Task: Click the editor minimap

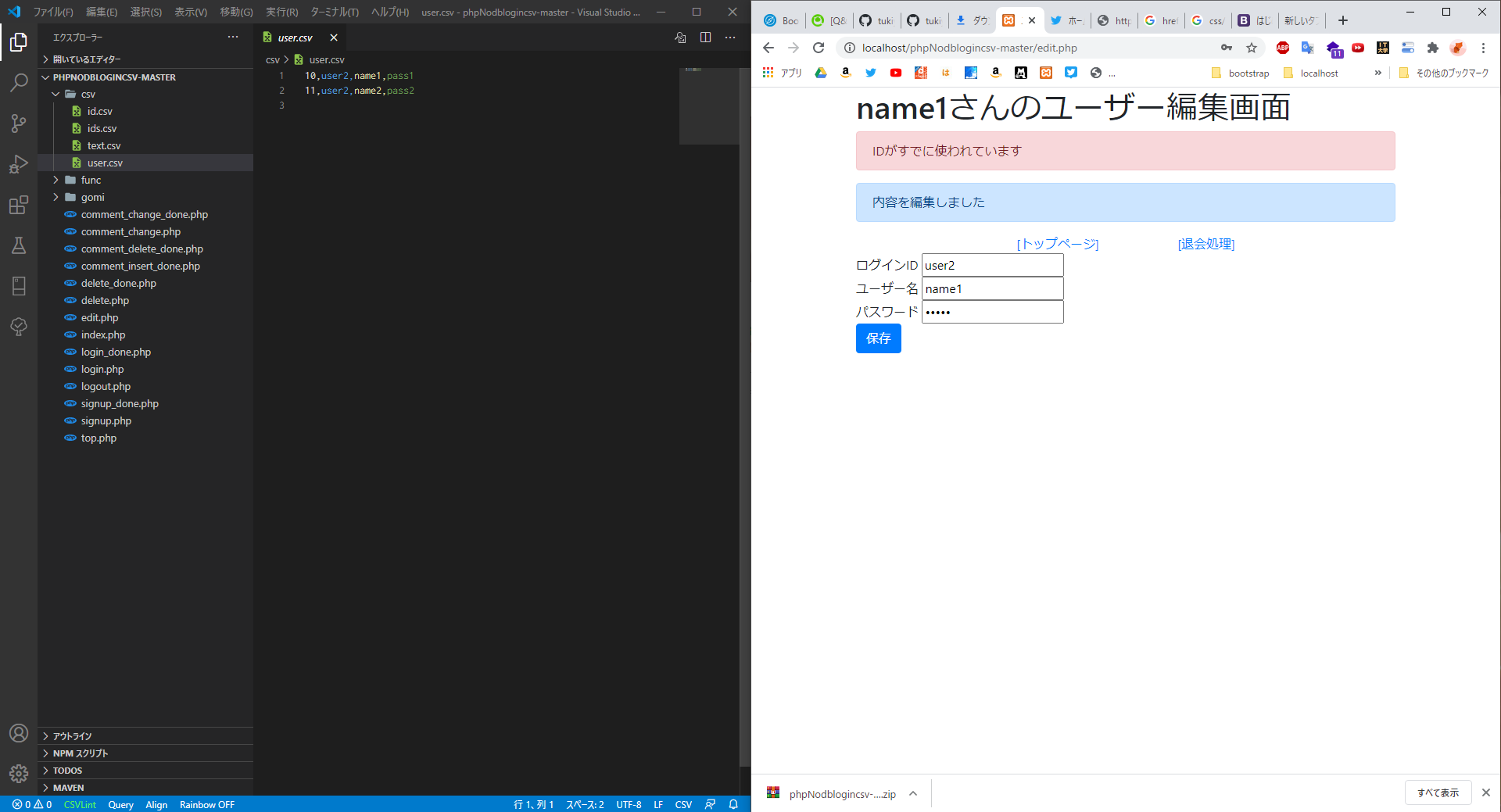Action: pyautogui.click(x=709, y=106)
